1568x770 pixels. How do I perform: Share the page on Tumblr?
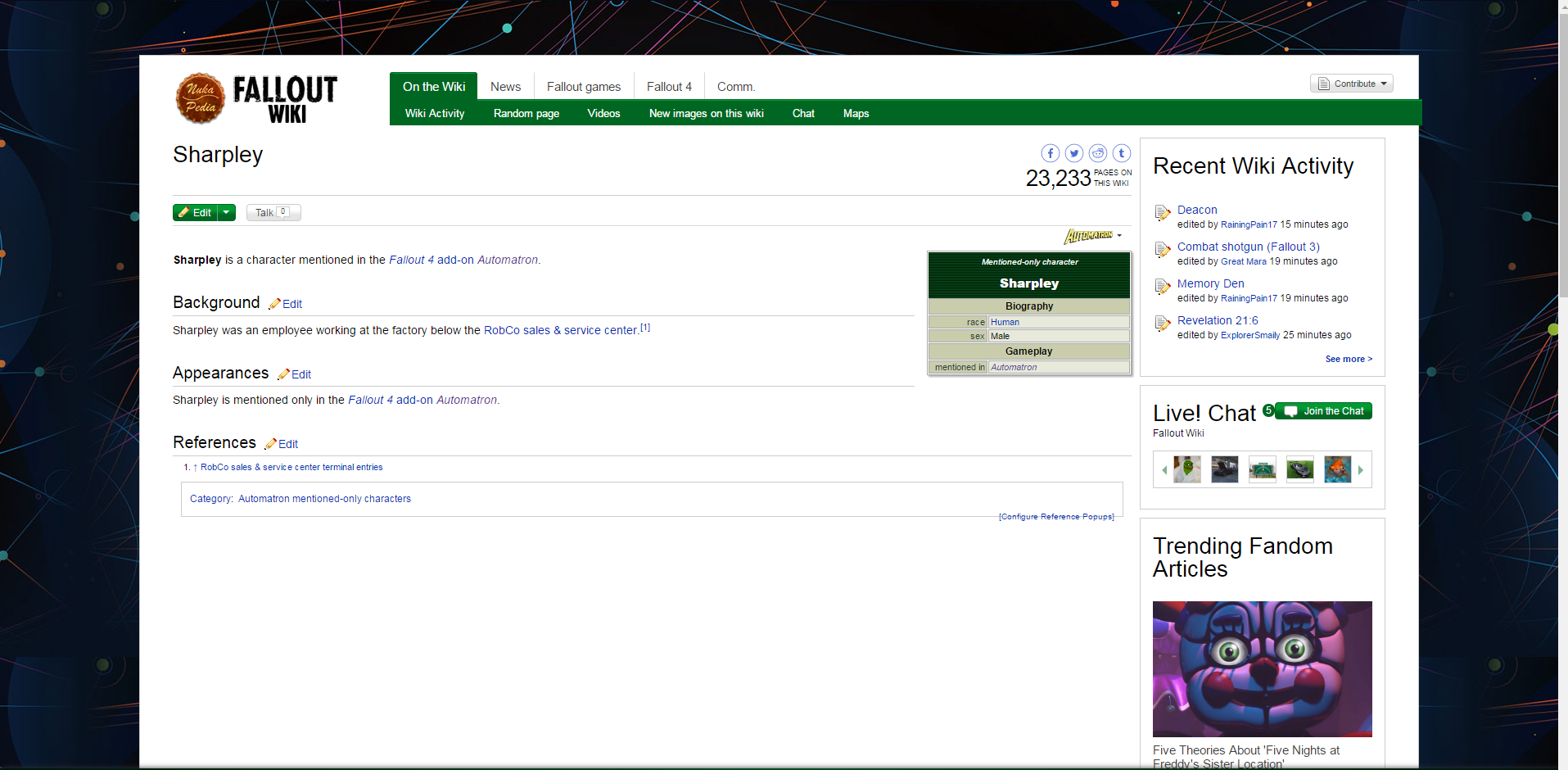click(x=1122, y=153)
